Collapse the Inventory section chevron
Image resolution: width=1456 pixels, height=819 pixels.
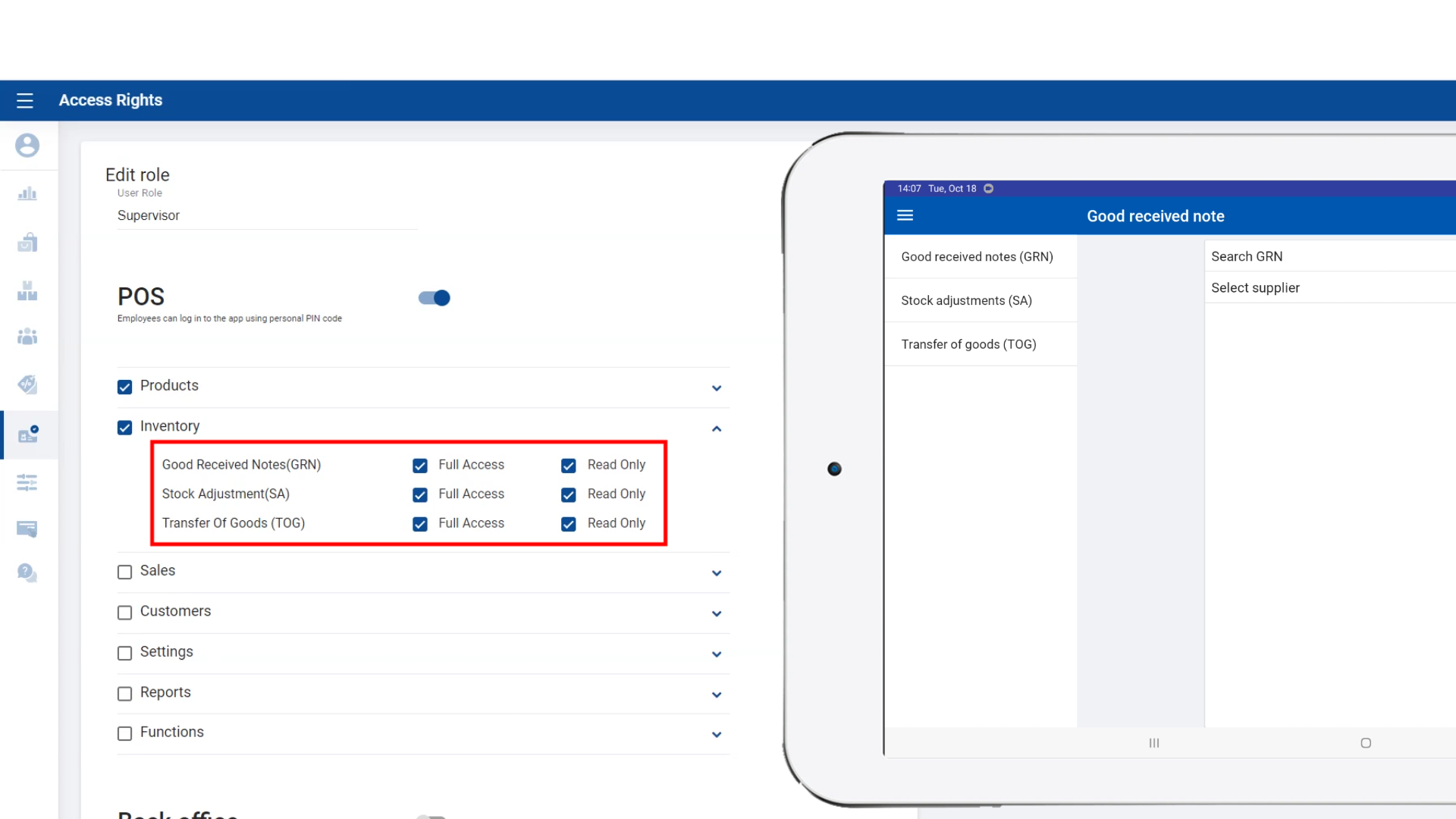[x=717, y=429]
